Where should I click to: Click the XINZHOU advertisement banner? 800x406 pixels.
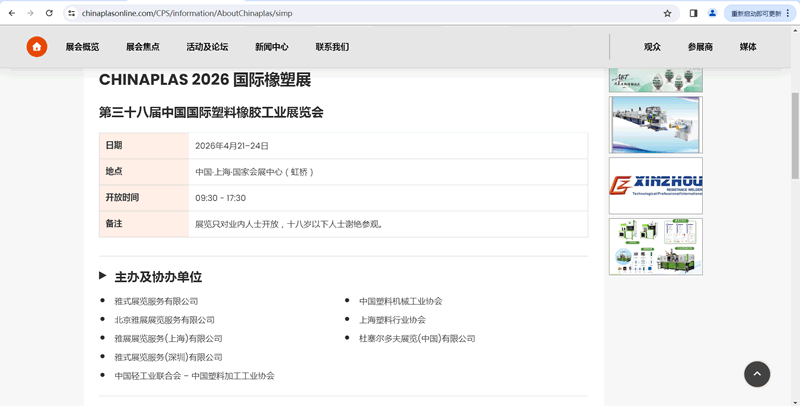pyautogui.click(x=655, y=185)
